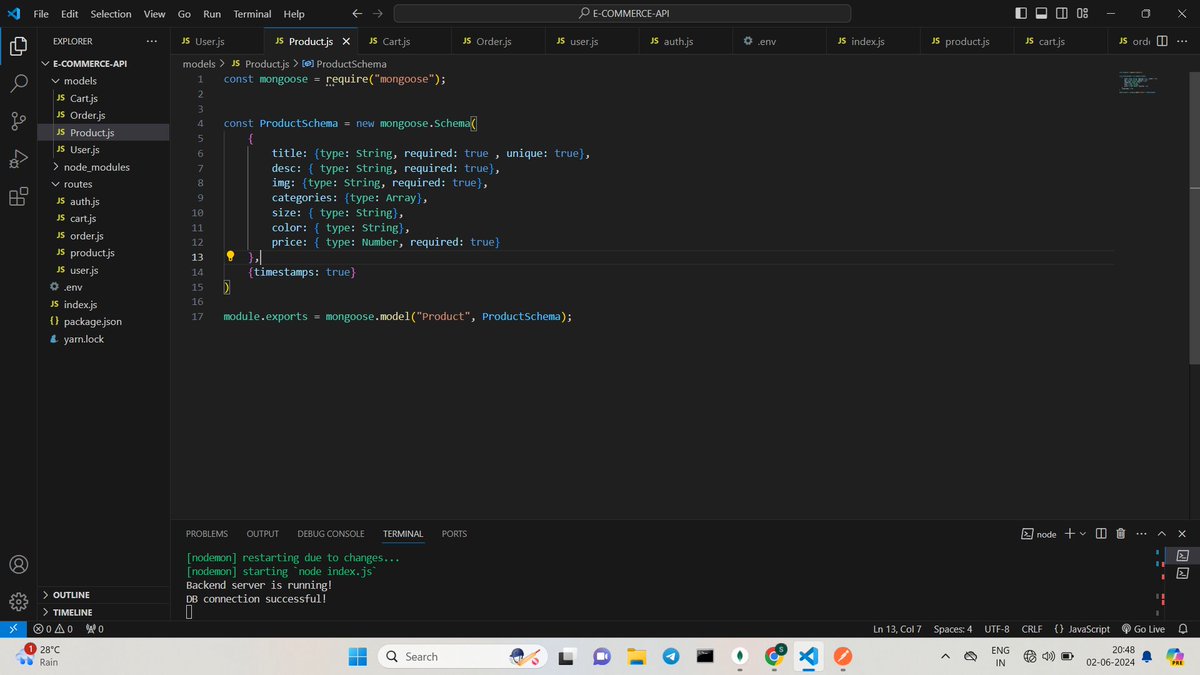Image resolution: width=1200 pixels, height=675 pixels.
Task: Change the CRLF end of line sequence
Action: 1032,629
